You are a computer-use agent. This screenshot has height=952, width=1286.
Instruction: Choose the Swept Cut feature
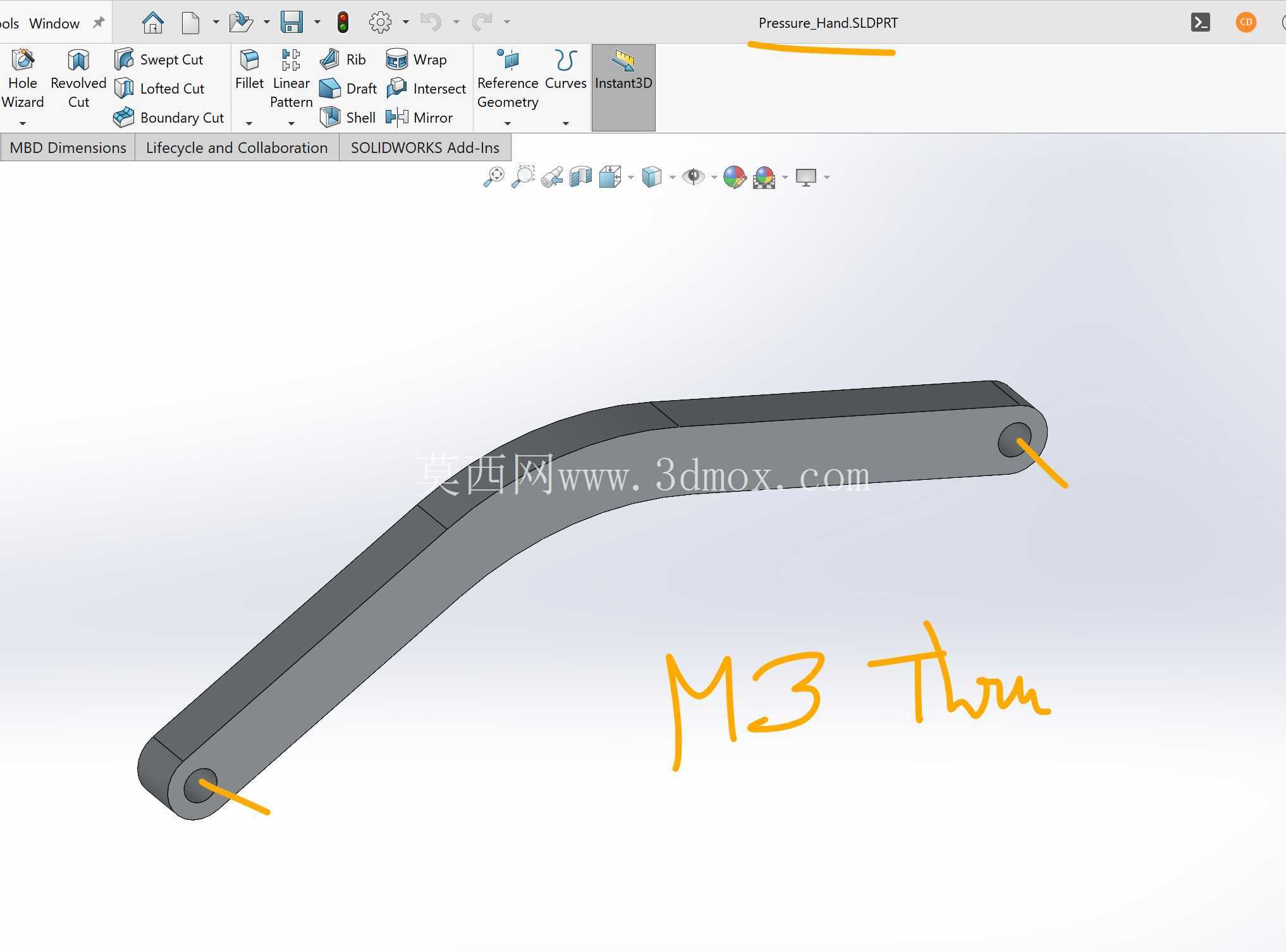pos(159,59)
